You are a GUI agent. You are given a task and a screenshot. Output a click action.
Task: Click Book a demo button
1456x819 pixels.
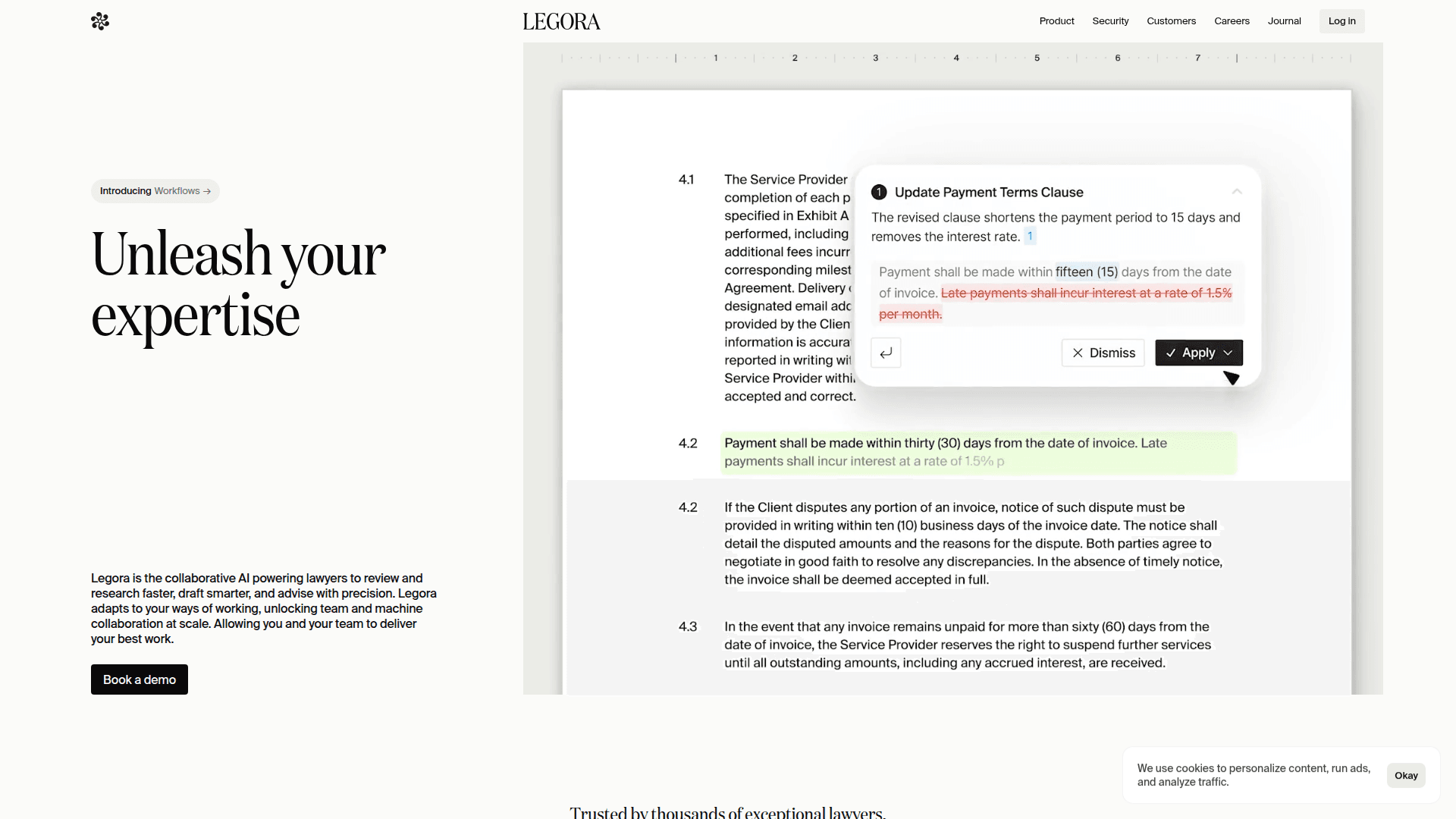[140, 679]
